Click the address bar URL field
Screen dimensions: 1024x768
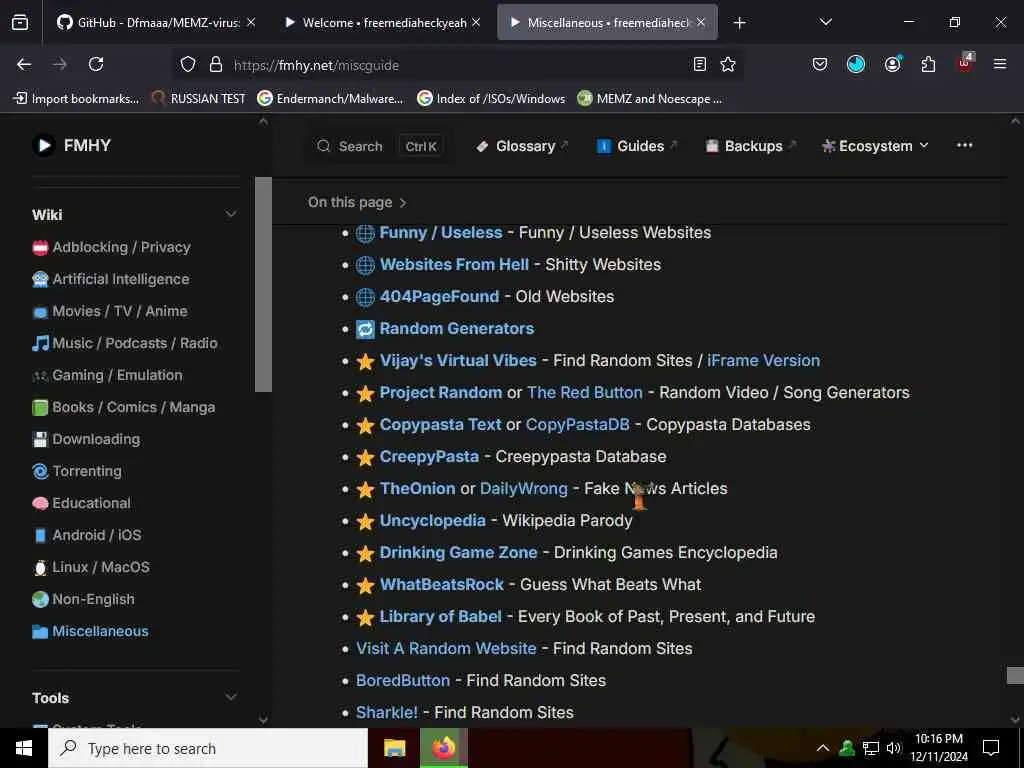click(x=457, y=65)
